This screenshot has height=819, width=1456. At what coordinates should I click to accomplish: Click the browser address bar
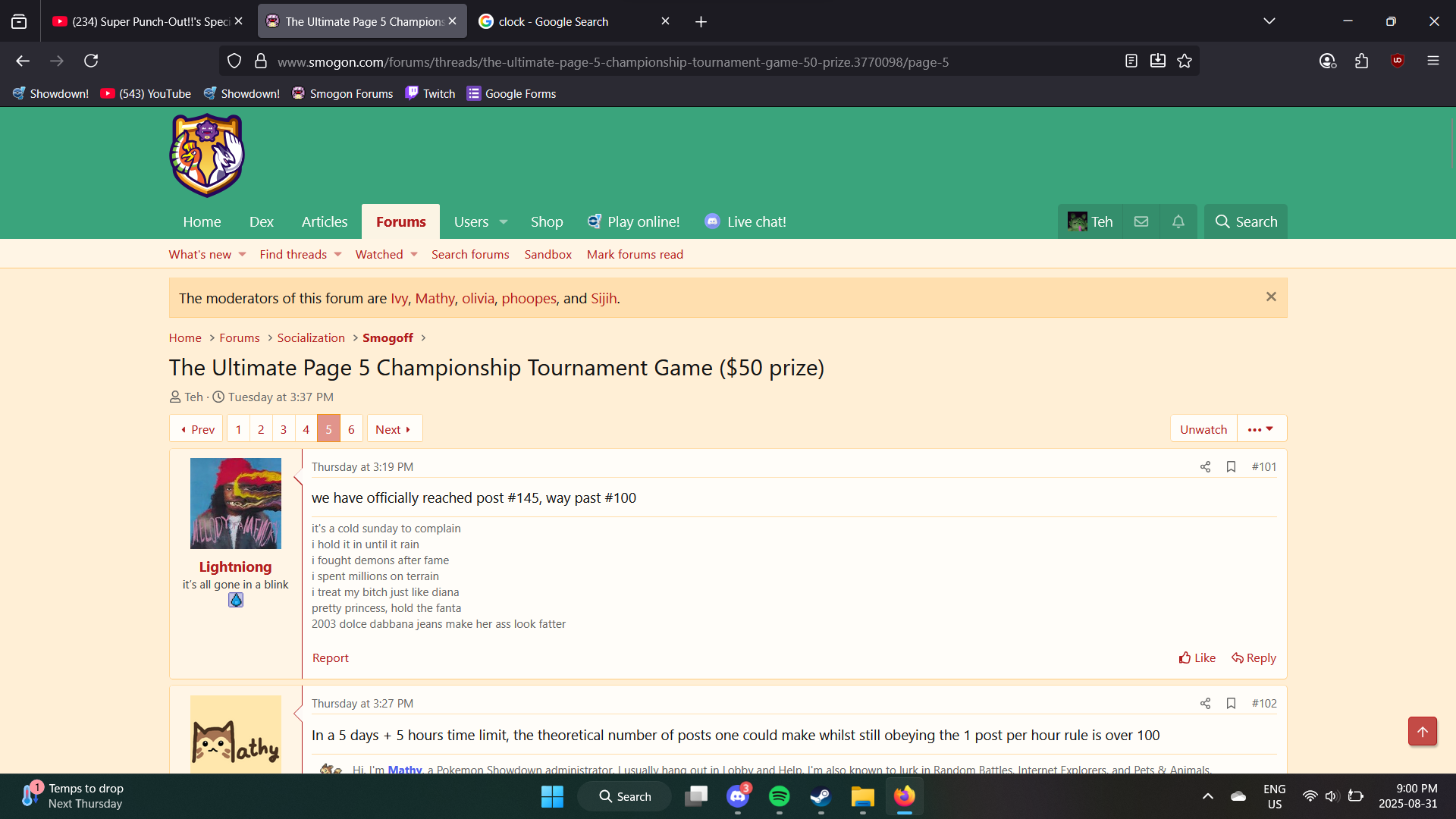point(613,62)
